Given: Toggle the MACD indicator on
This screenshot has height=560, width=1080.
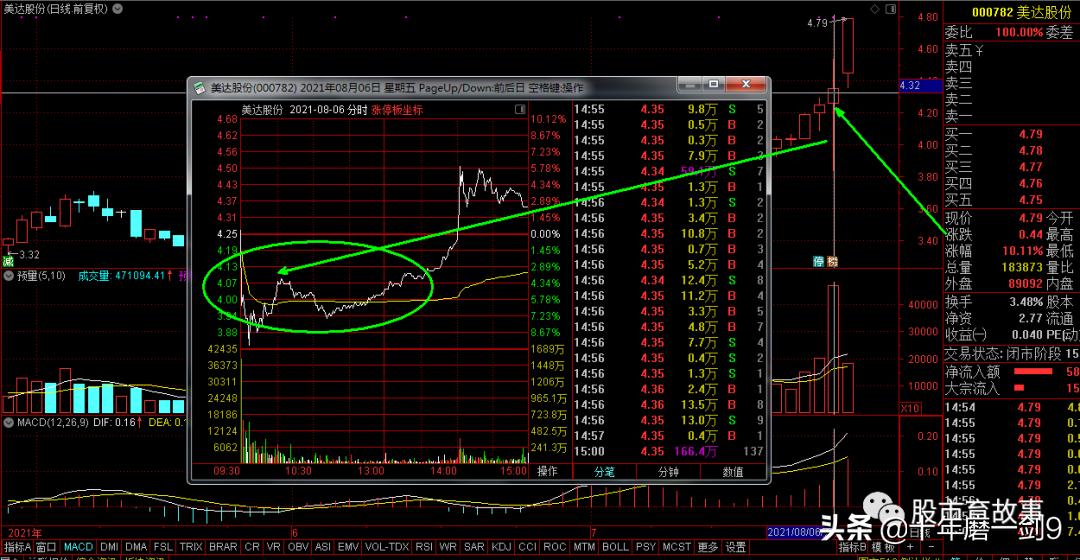Looking at the screenshot, I should pos(78,547).
